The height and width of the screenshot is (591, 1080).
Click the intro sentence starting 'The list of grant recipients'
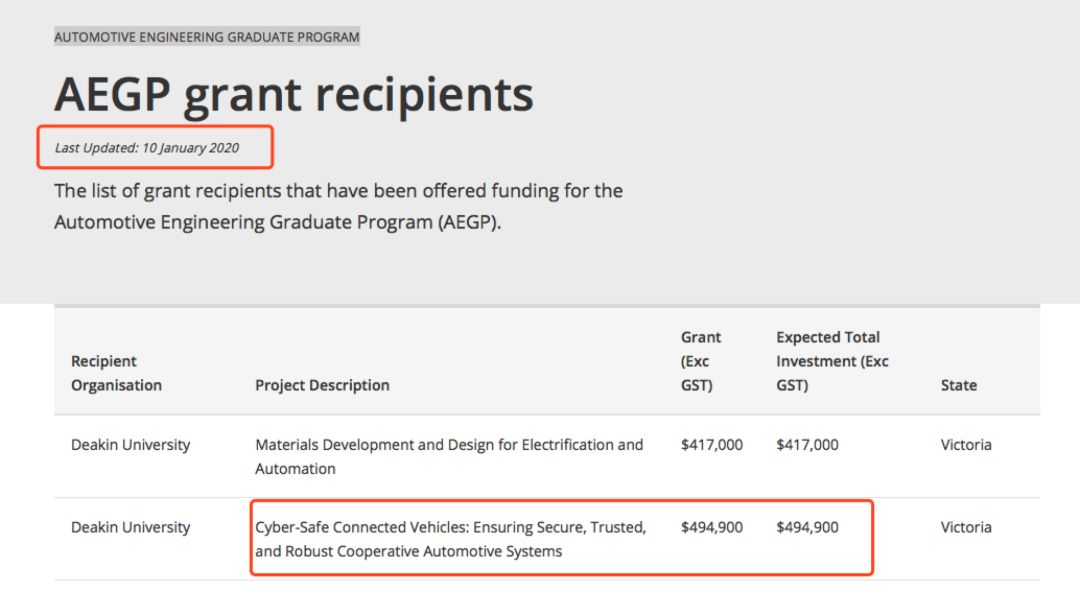[338, 190]
